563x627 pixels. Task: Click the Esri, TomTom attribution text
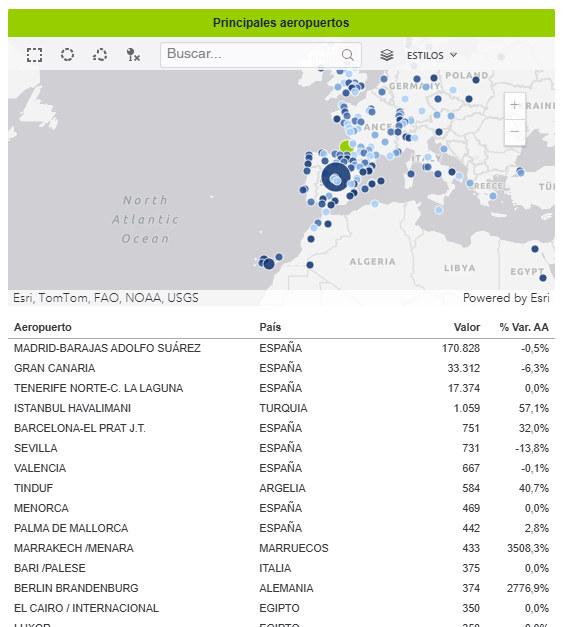[106, 298]
